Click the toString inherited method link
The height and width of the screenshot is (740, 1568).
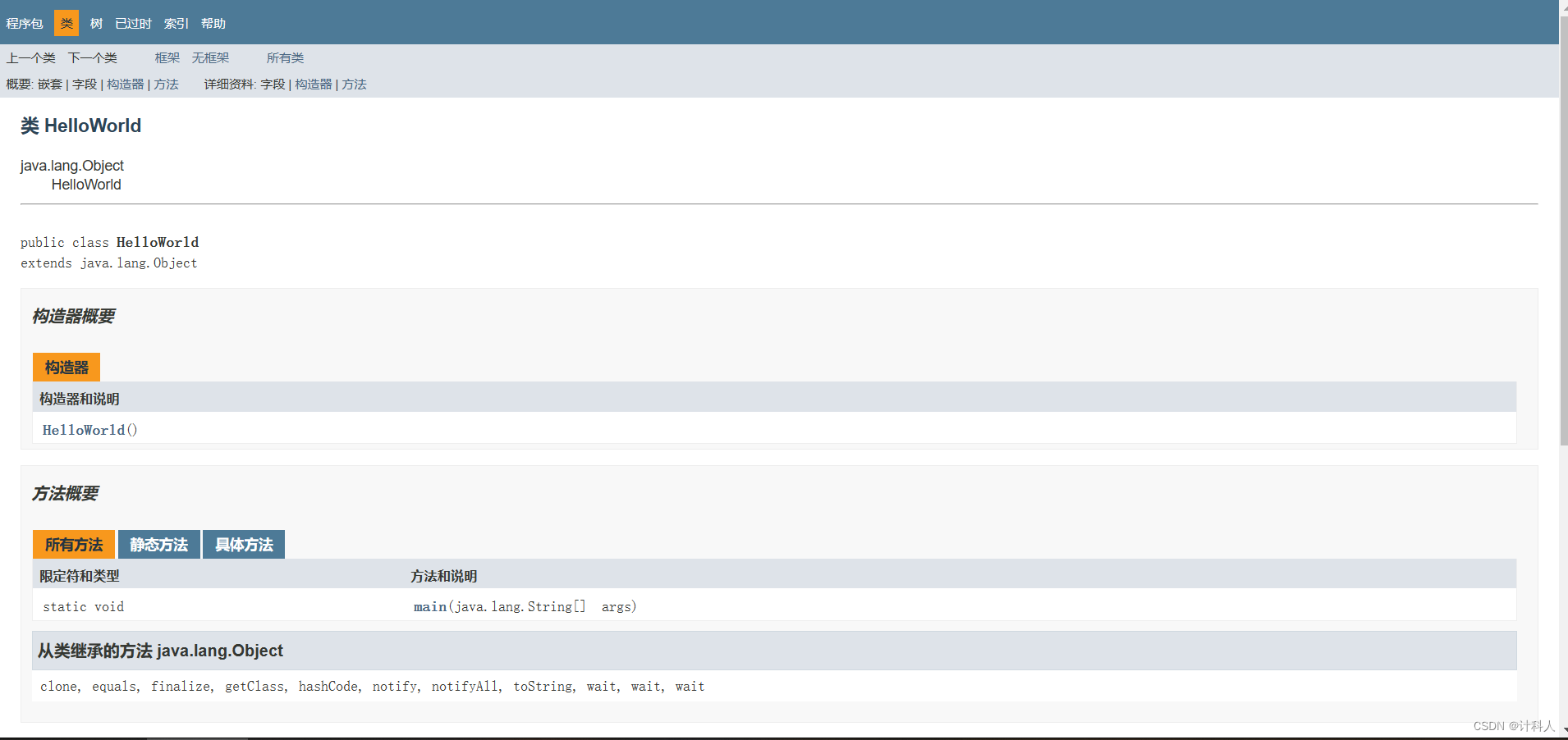pos(542,686)
